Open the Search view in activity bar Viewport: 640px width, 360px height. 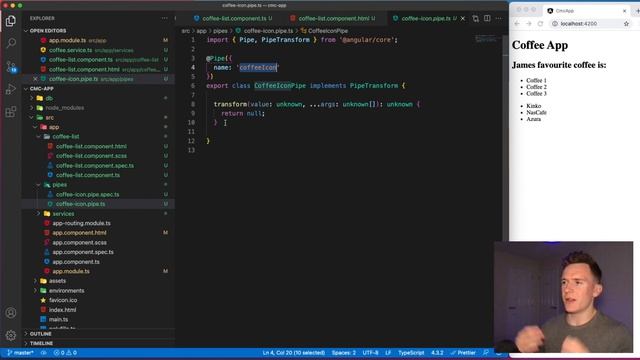point(11,43)
